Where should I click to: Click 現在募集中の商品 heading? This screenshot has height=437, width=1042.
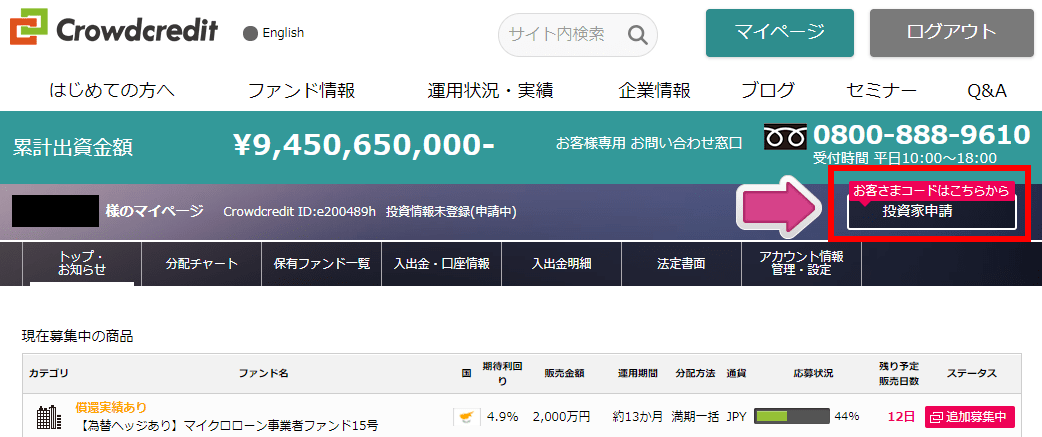pyautogui.click(x=77, y=337)
